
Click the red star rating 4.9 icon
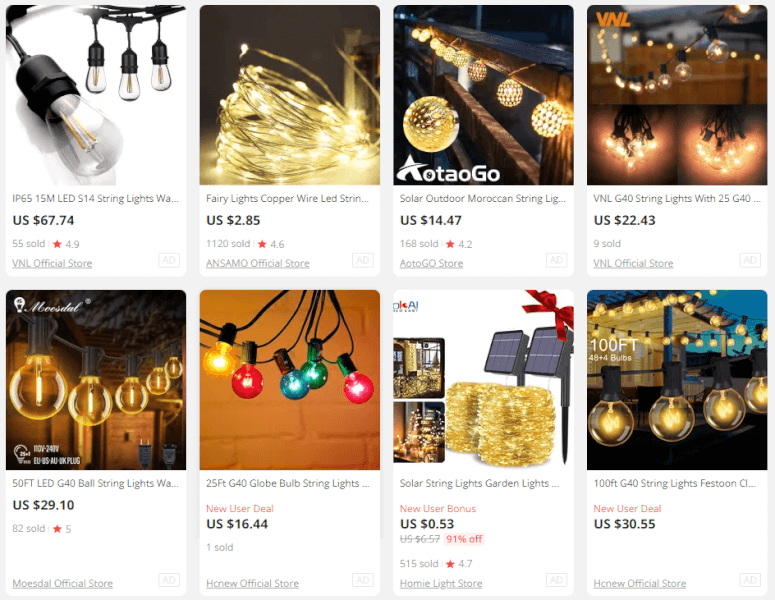point(57,244)
